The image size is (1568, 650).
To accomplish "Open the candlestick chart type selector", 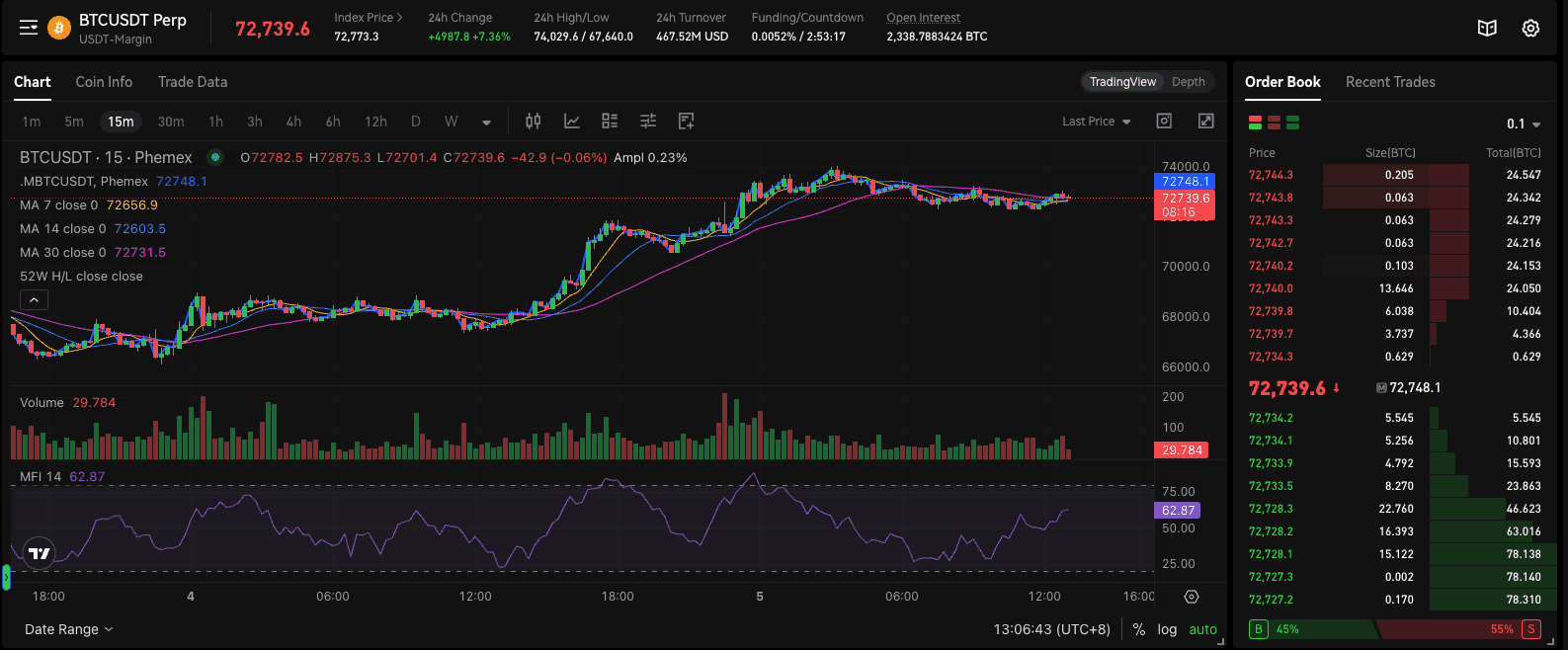I will point(533,122).
